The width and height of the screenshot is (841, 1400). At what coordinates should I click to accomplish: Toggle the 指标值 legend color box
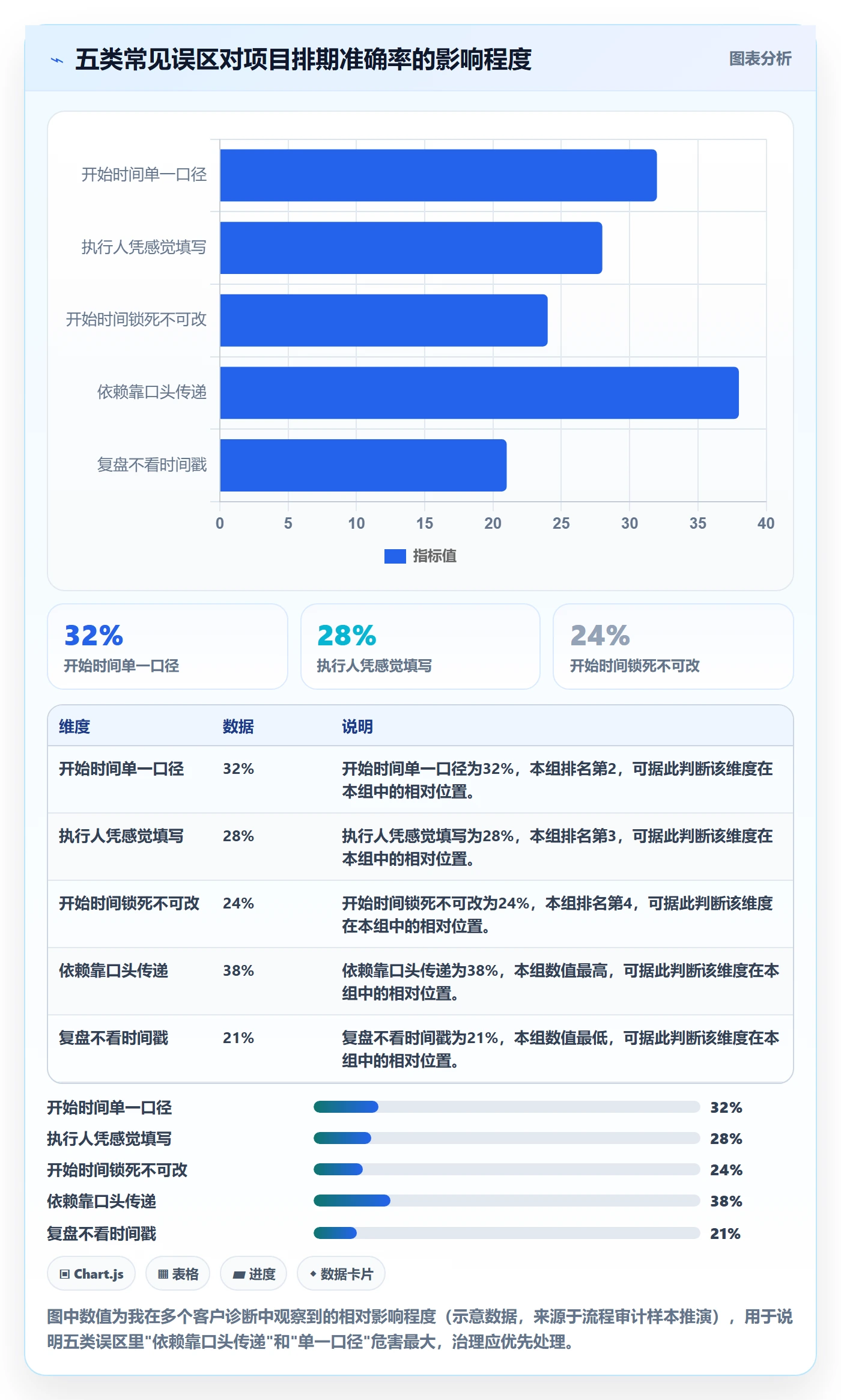[395, 556]
